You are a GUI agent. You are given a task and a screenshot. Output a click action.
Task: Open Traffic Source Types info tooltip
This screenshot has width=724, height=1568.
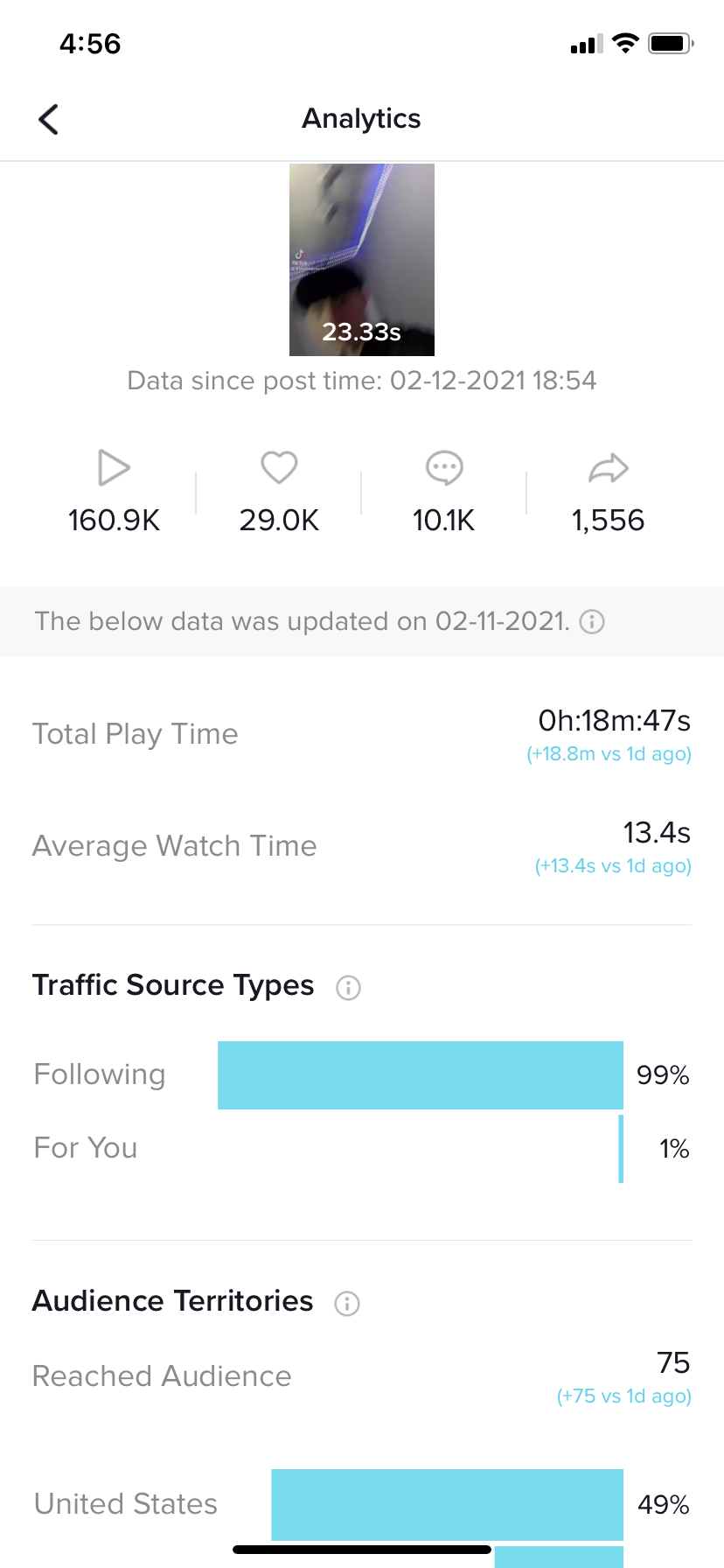[x=347, y=988]
